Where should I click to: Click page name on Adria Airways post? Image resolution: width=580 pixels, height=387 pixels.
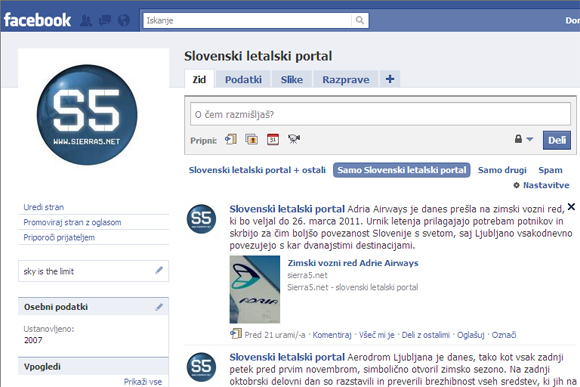tap(287, 209)
